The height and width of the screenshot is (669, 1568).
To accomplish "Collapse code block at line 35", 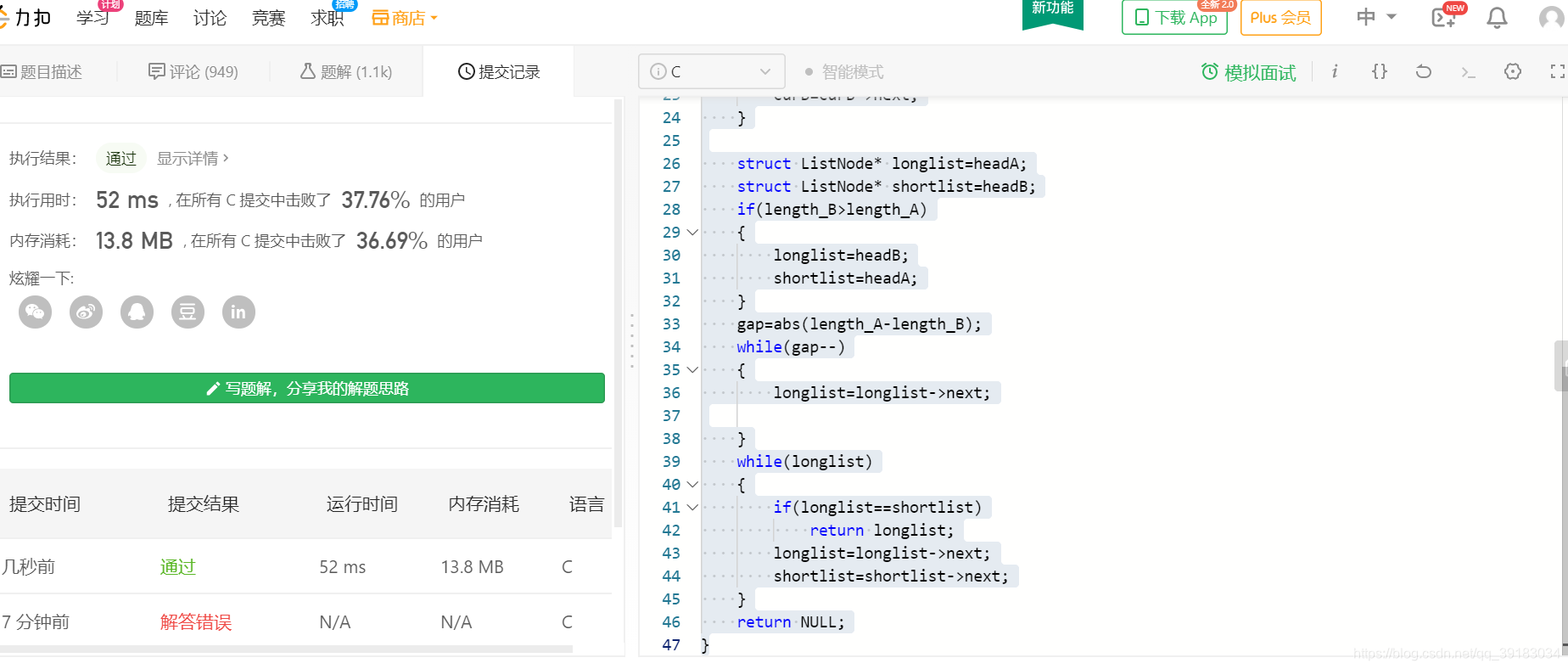I will click(x=692, y=370).
